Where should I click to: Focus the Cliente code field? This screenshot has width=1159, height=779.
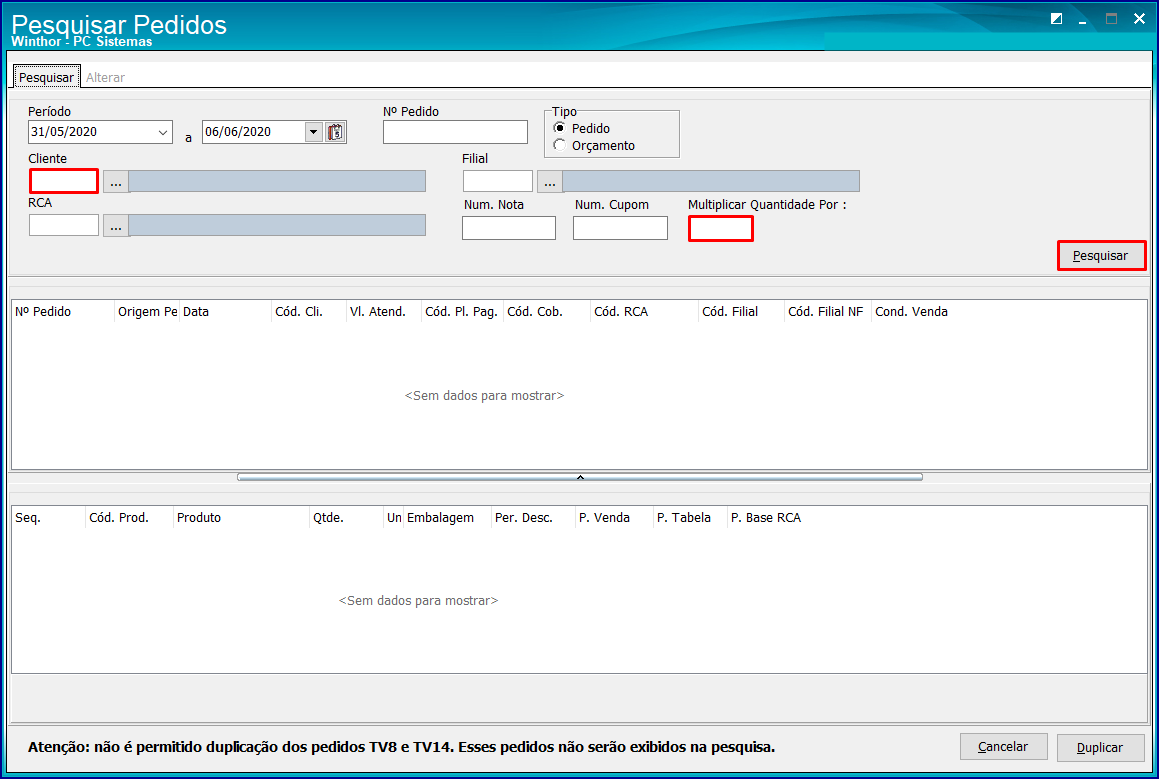pyautogui.click(x=64, y=181)
